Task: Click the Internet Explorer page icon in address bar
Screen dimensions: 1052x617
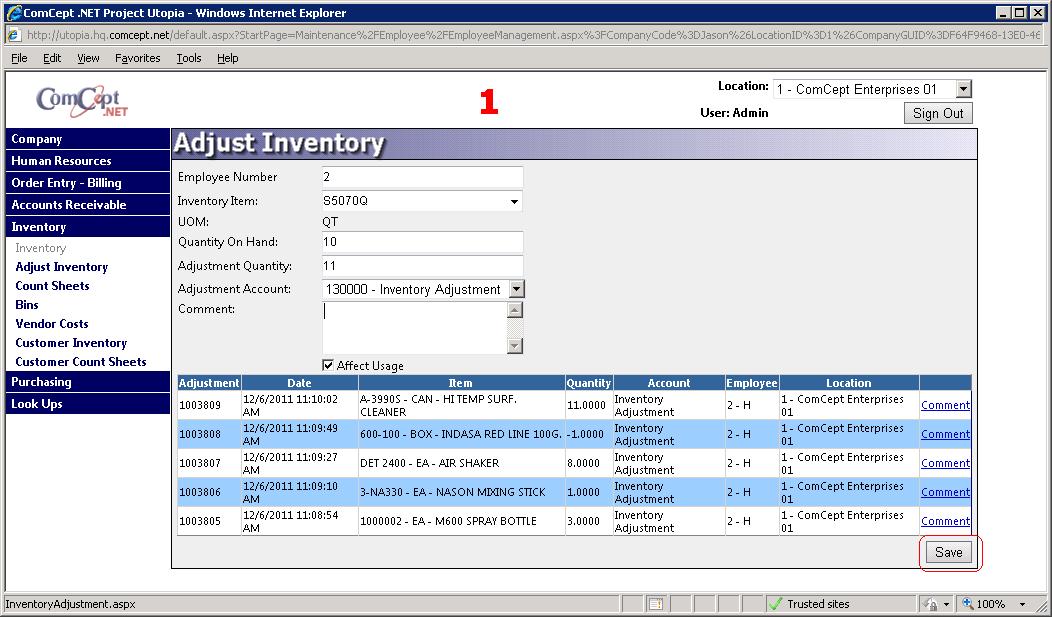Action: click(14, 35)
